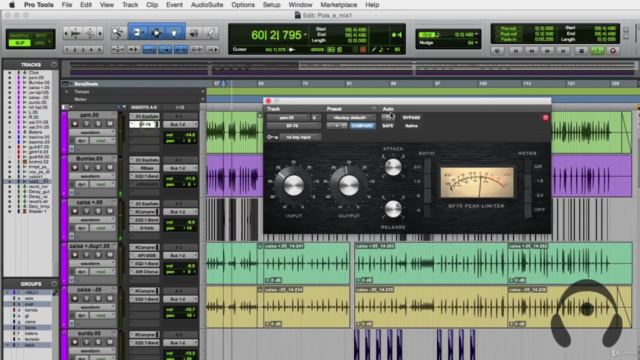Click the Online sync button in transport
This screenshot has width=640, height=360.
tap(497, 51)
